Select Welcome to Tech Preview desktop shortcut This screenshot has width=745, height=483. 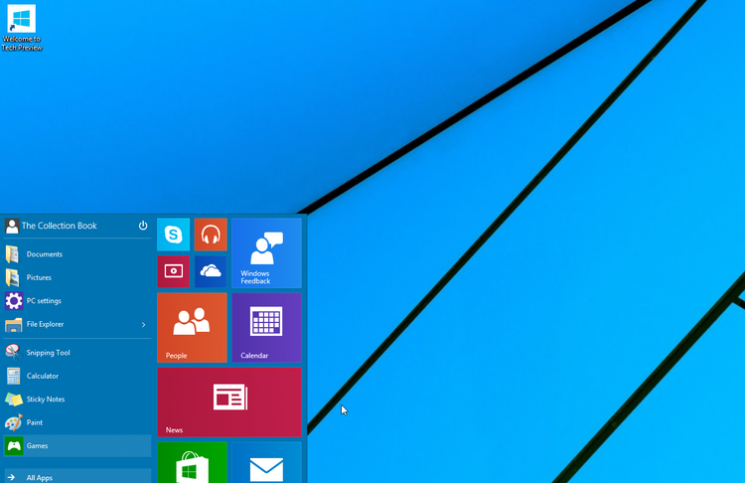22,28
